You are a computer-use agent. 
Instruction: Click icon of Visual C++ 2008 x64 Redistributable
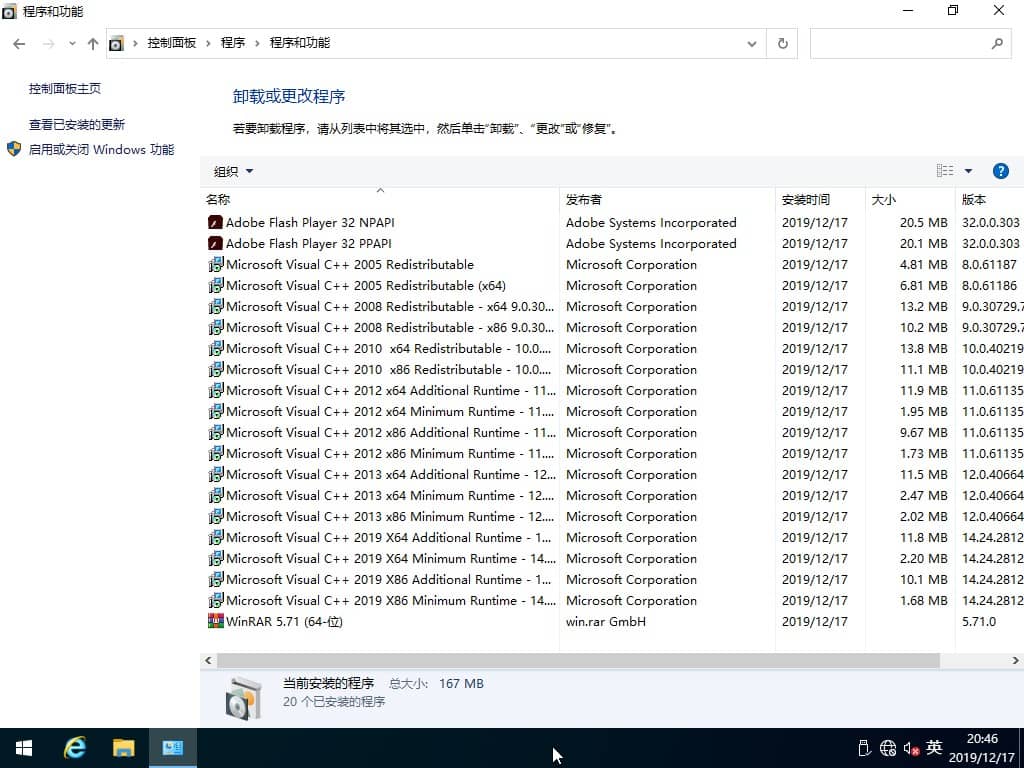[215, 306]
